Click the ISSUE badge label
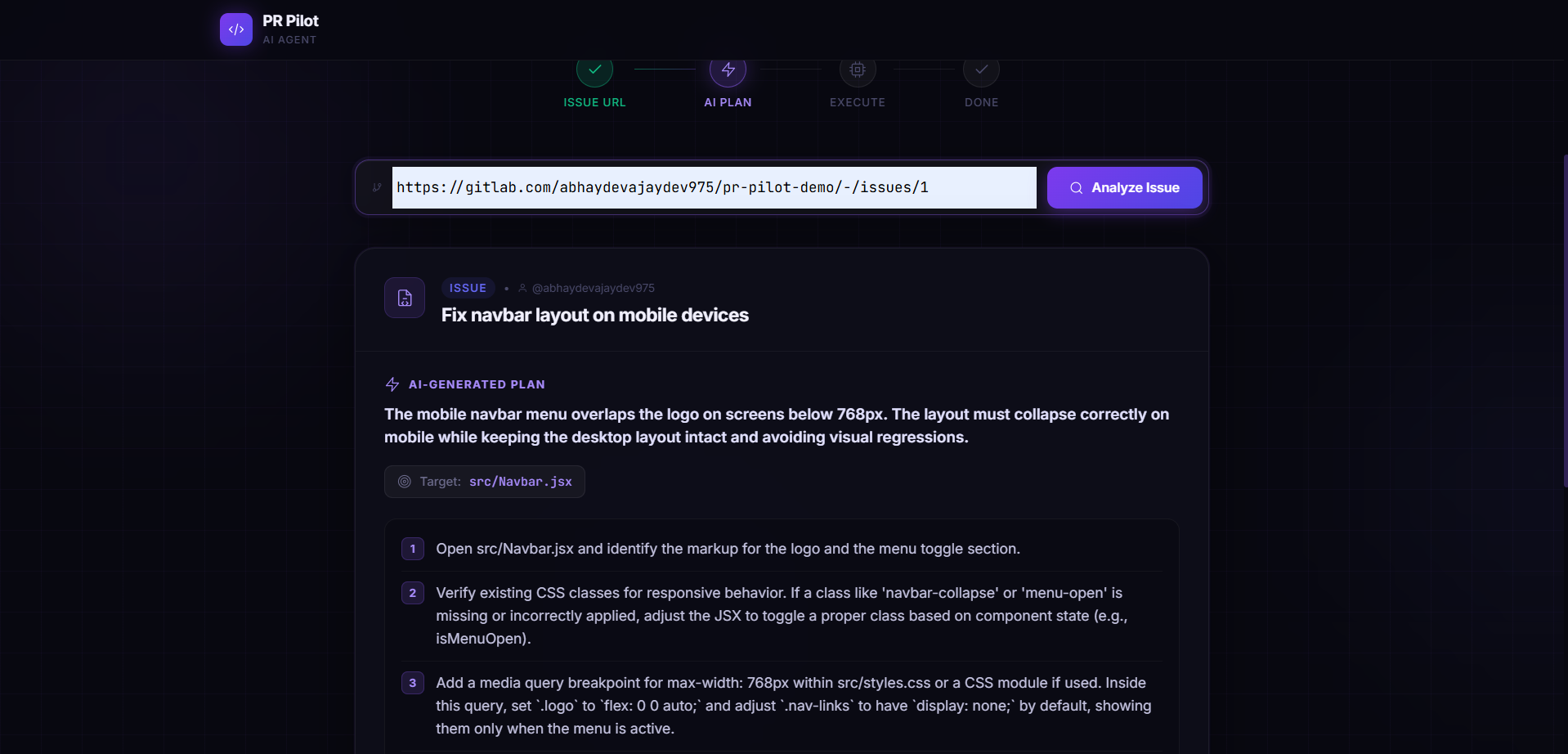 point(468,288)
